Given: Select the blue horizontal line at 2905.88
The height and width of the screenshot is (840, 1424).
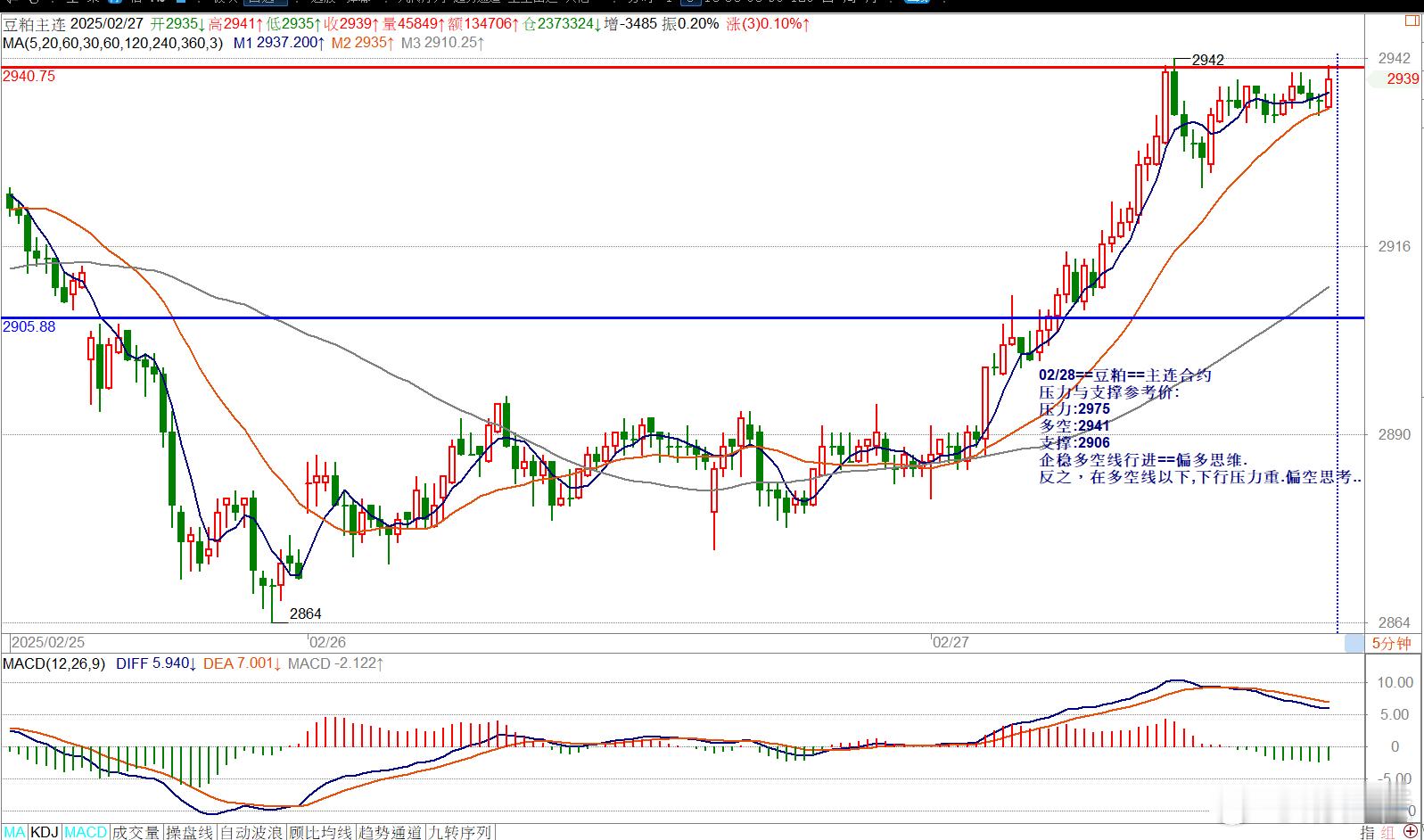Looking at the screenshot, I should (683, 317).
